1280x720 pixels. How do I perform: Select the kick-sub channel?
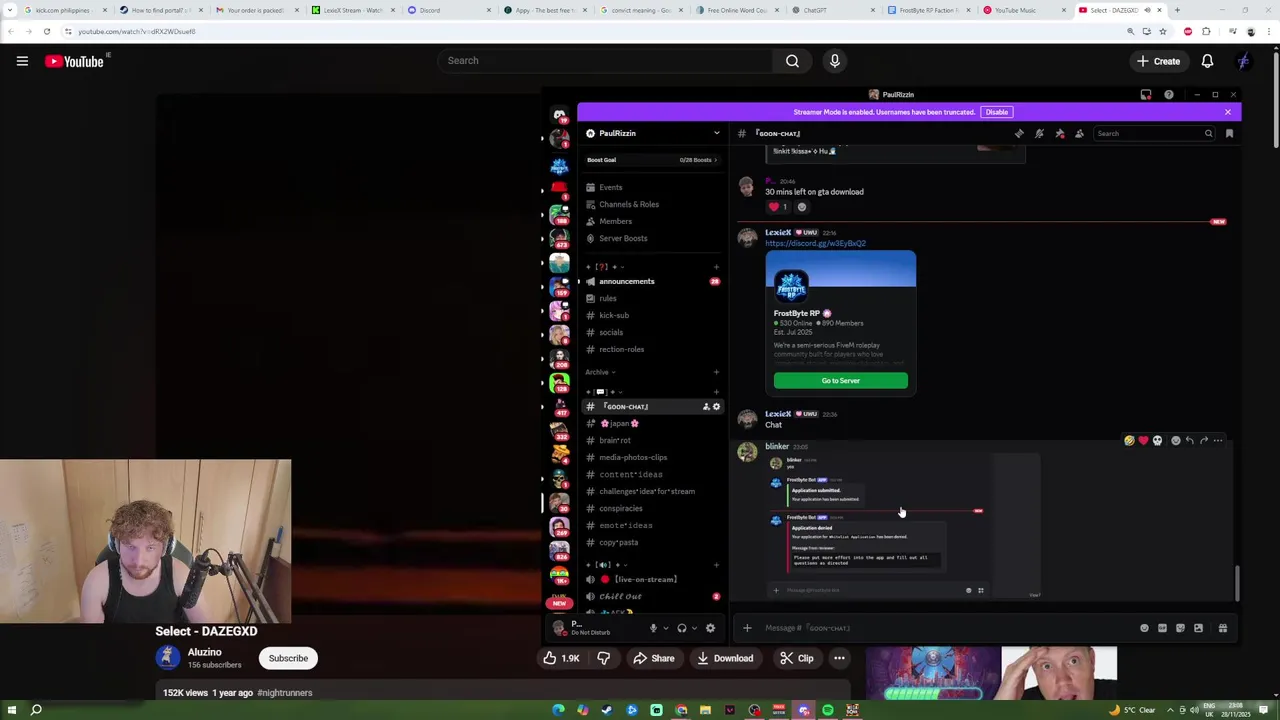[x=652, y=315]
